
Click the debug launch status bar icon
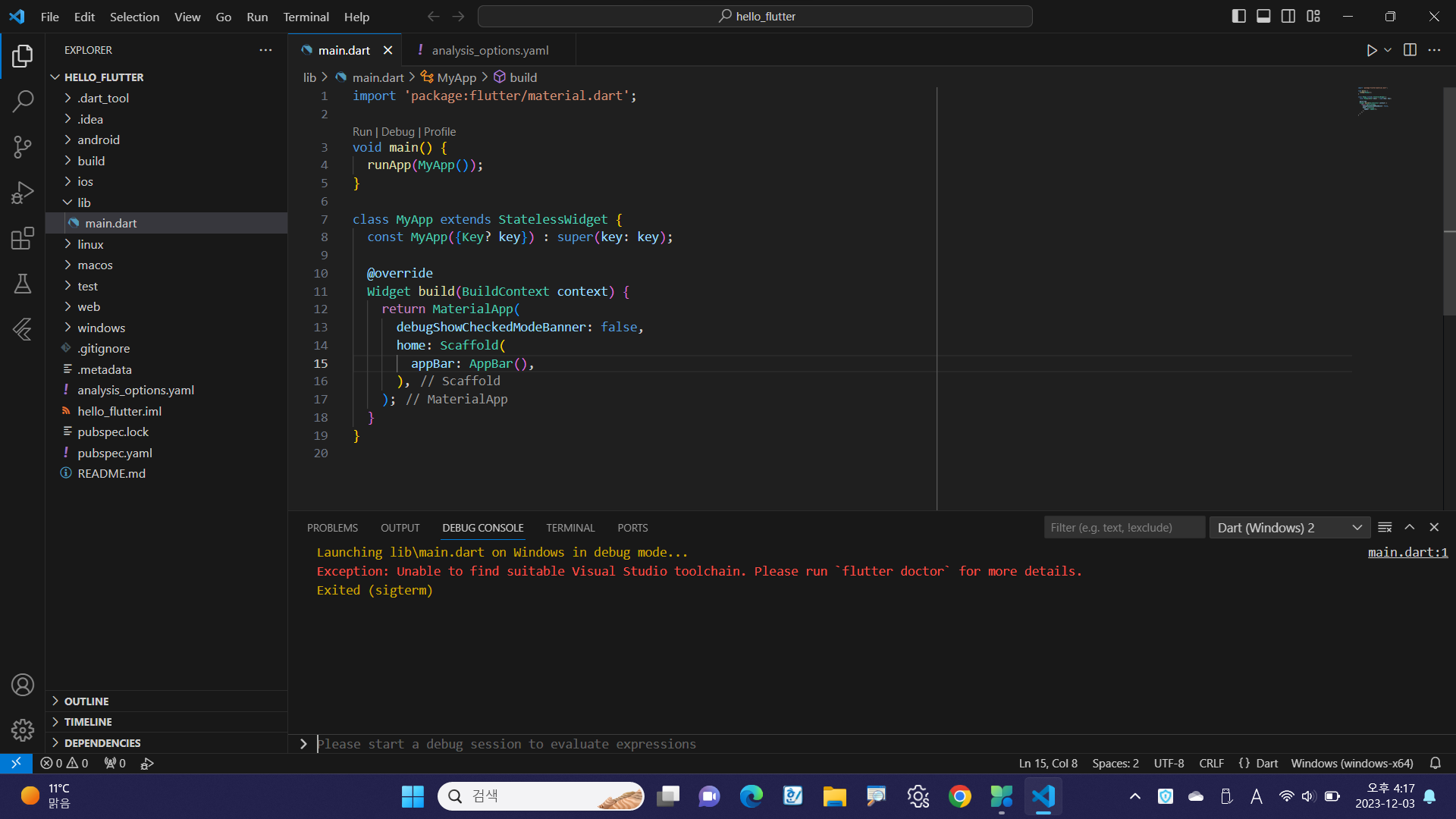(x=147, y=764)
